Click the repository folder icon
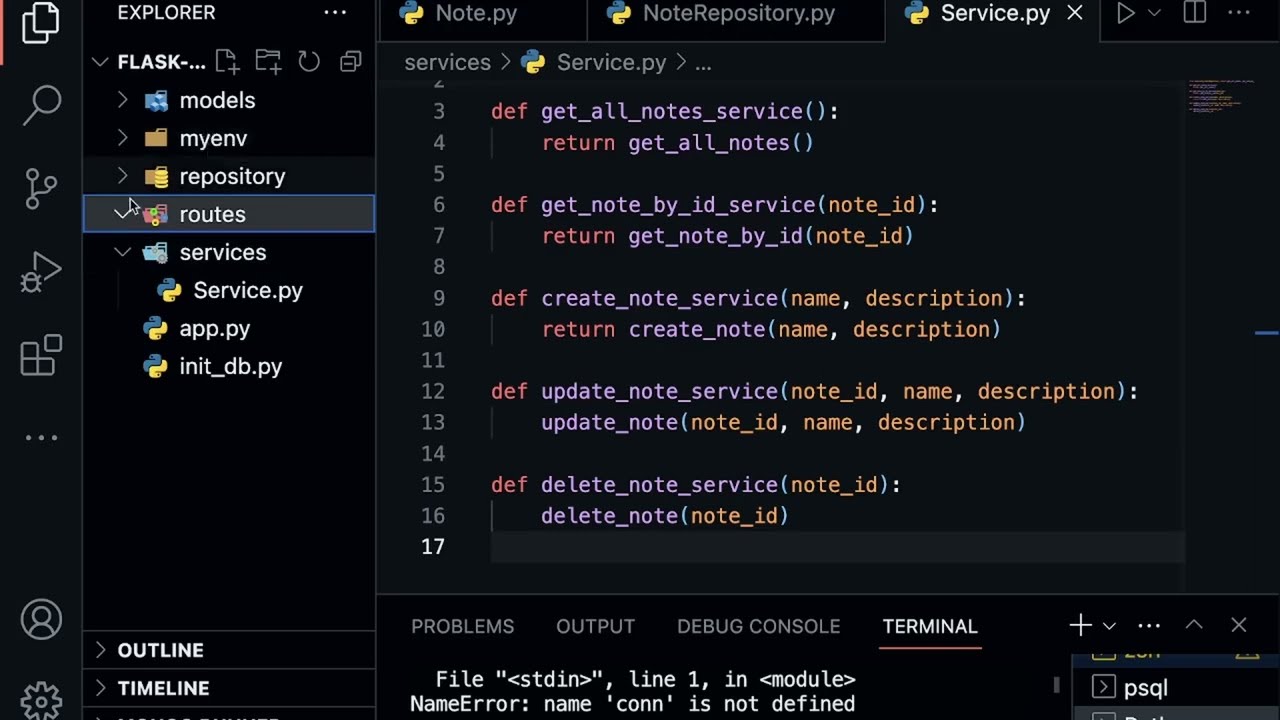The image size is (1280, 720). point(157,177)
